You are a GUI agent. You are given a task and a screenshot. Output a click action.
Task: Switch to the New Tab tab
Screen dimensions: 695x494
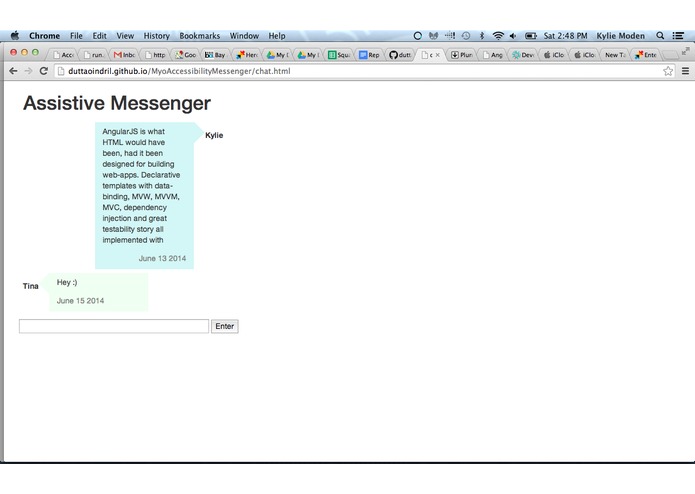[615, 55]
